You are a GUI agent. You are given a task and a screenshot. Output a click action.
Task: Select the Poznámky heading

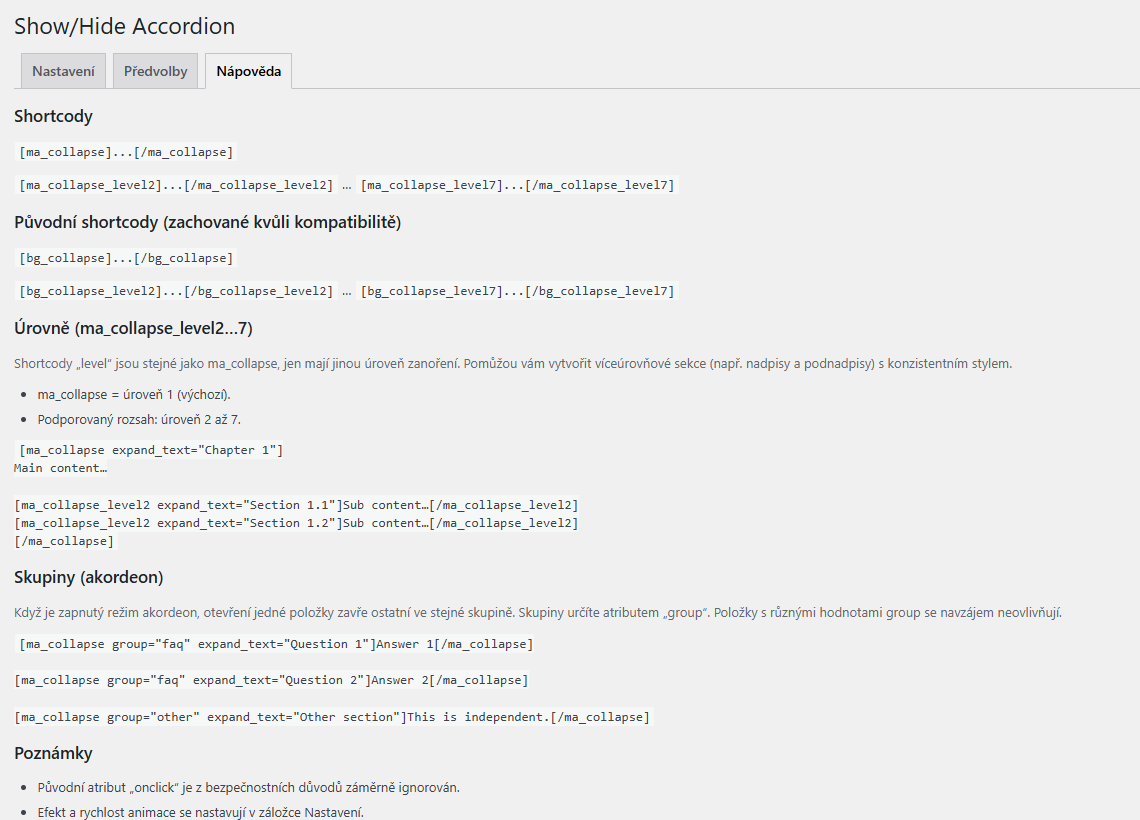[x=56, y=753]
